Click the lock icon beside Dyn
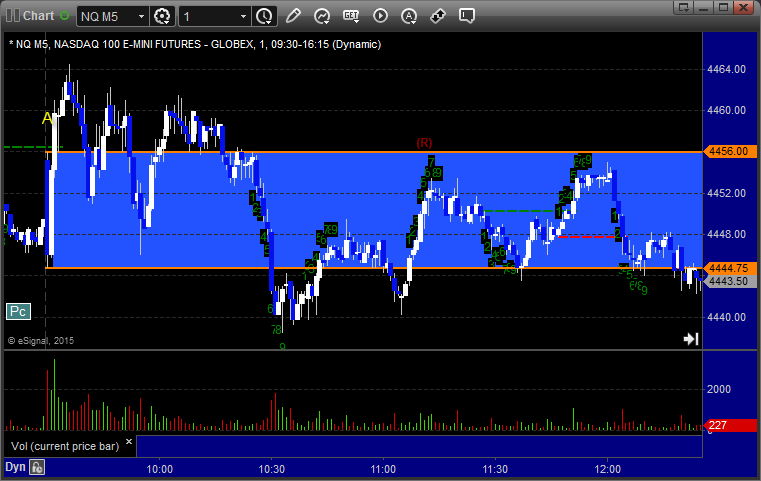Image resolution: width=761 pixels, height=481 pixels. (37, 467)
